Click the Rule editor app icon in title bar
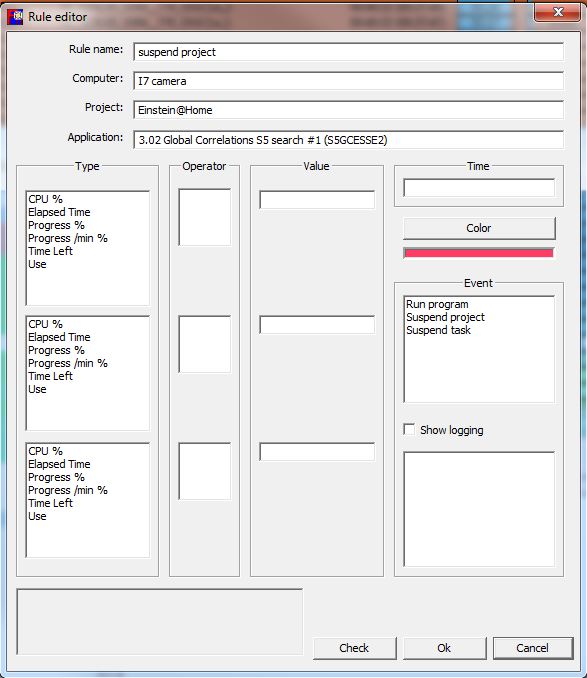 pyautogui.click(x=15, y=17)
